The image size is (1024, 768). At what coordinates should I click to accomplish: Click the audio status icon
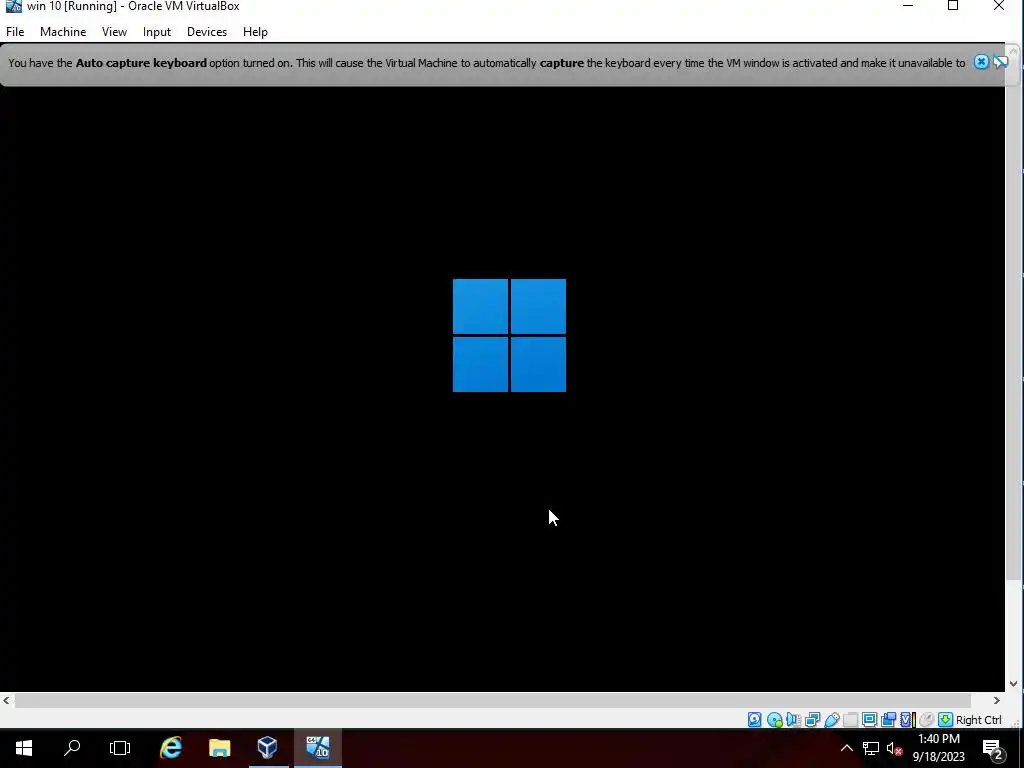point(793,720)
